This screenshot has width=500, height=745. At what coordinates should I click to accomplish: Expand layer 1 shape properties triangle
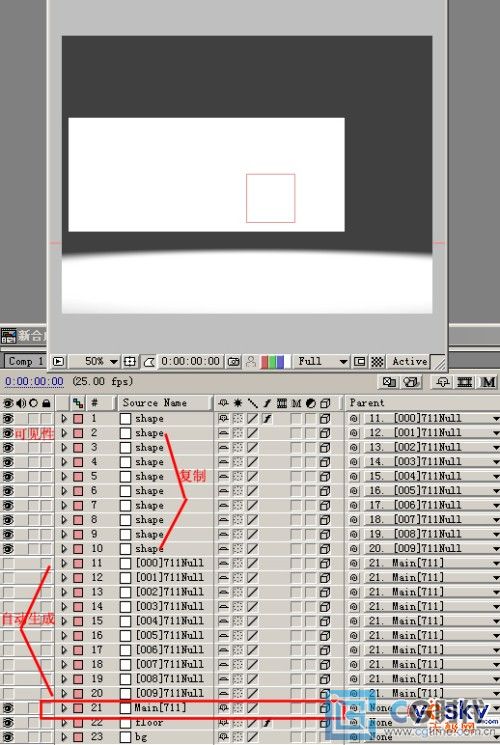click(x=64, y=419)
